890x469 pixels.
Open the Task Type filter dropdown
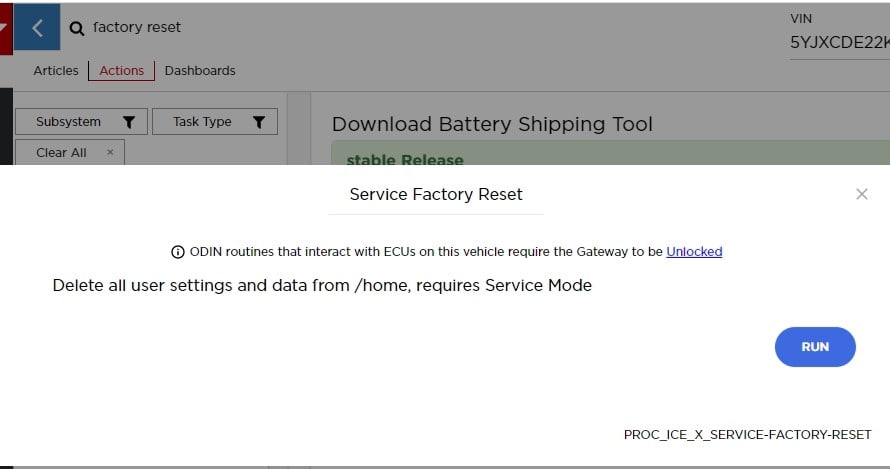203,122
